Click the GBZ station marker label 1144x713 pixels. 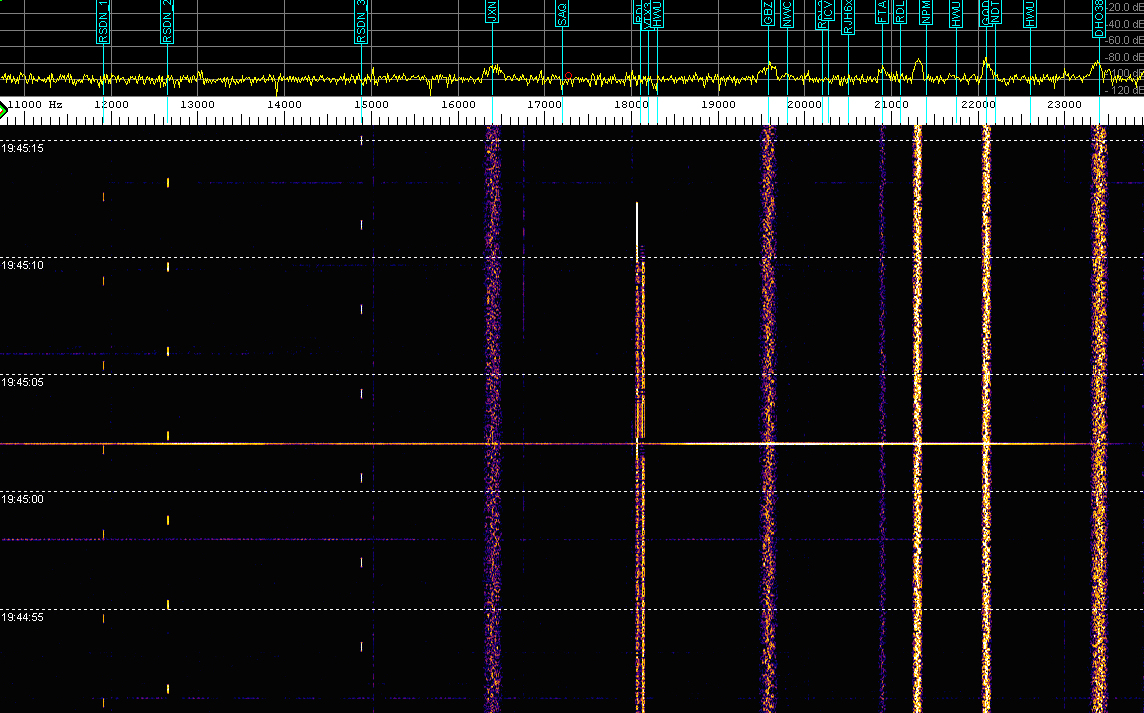click(x=768, y=12)
